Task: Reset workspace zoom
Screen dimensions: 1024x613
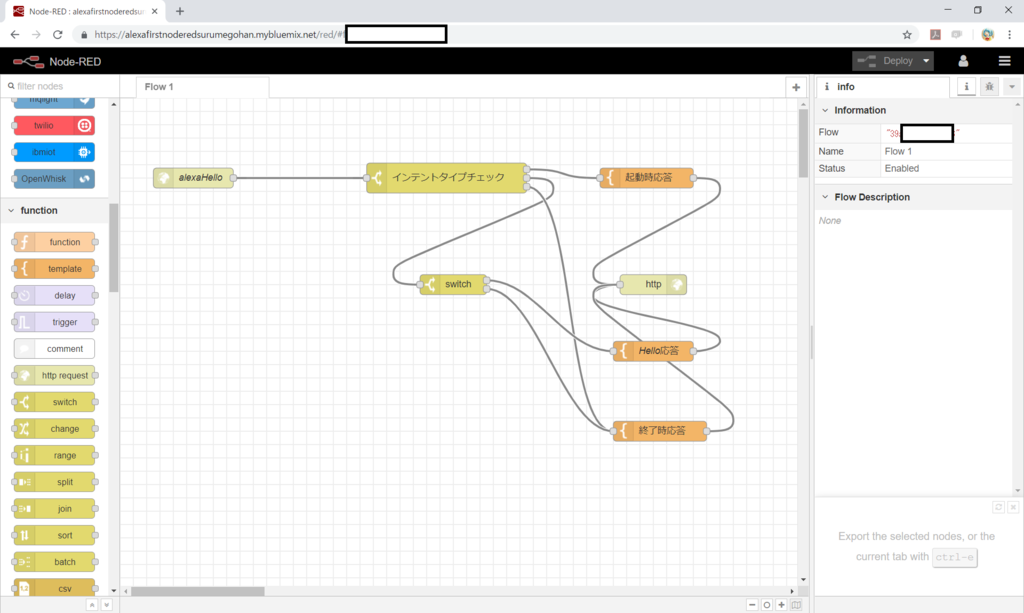Action: tap(767, 605)
